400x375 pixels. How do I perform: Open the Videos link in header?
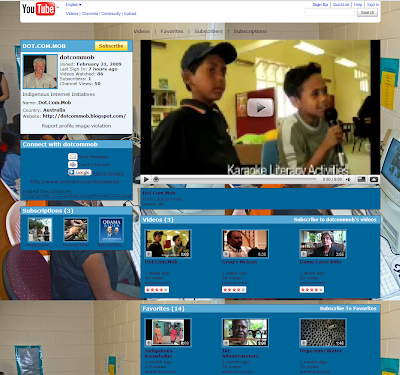72,14
